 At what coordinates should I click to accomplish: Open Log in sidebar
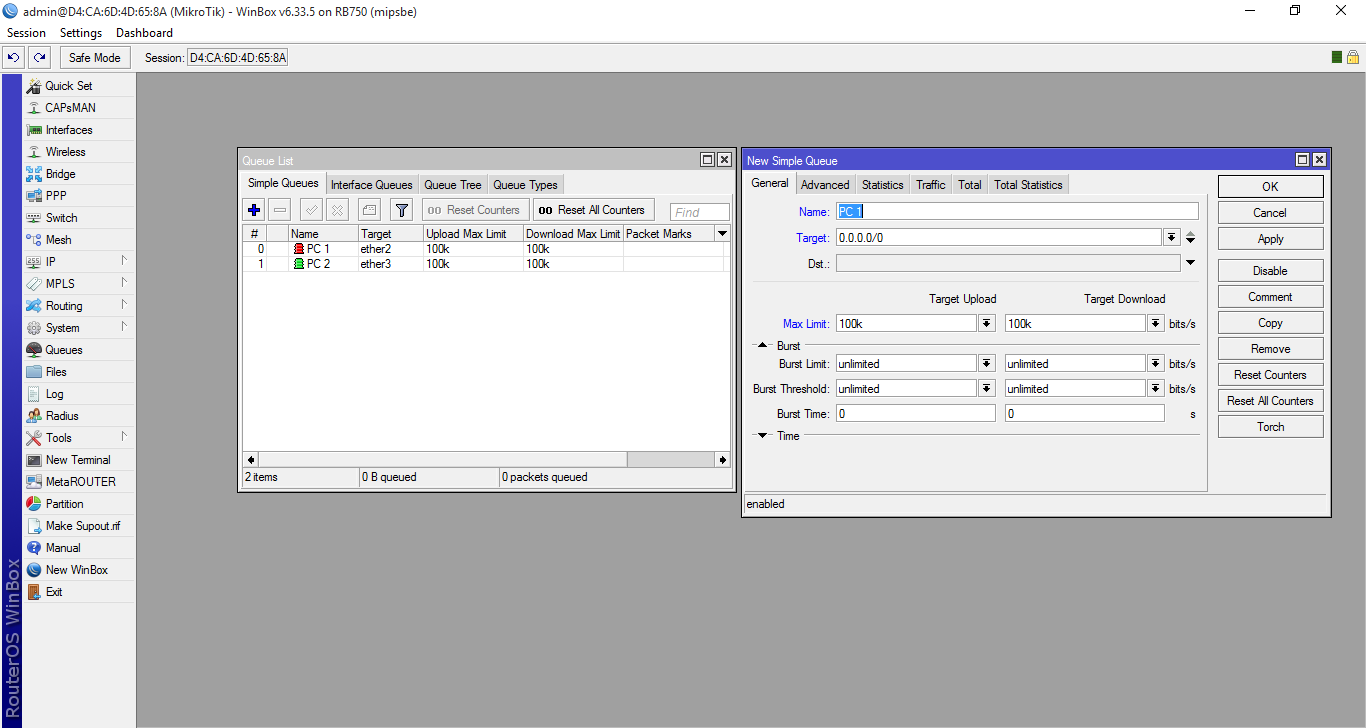pyautogui.click(x=54, y=394)
